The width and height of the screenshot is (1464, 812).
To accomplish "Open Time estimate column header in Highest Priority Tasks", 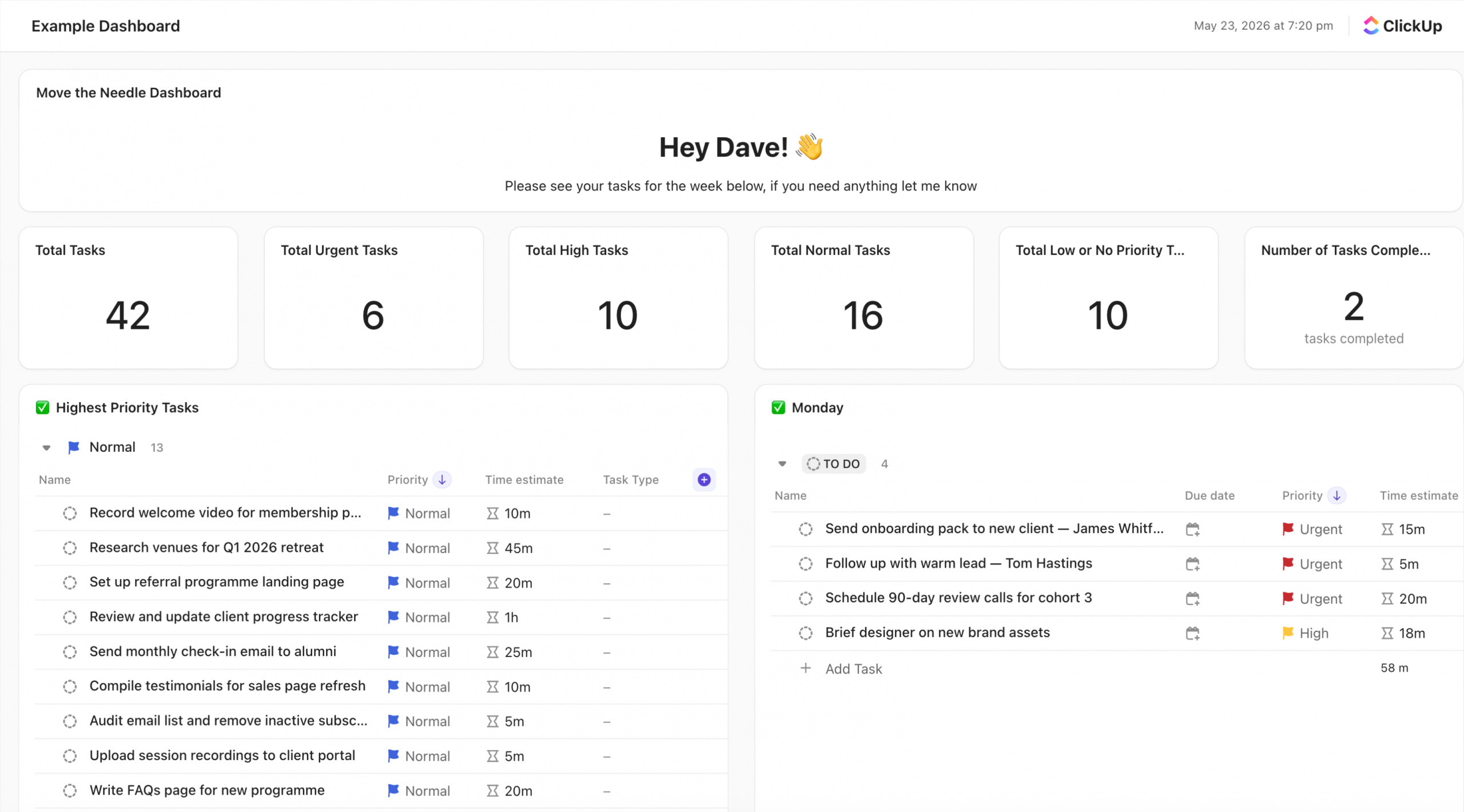I will (524, 480).
